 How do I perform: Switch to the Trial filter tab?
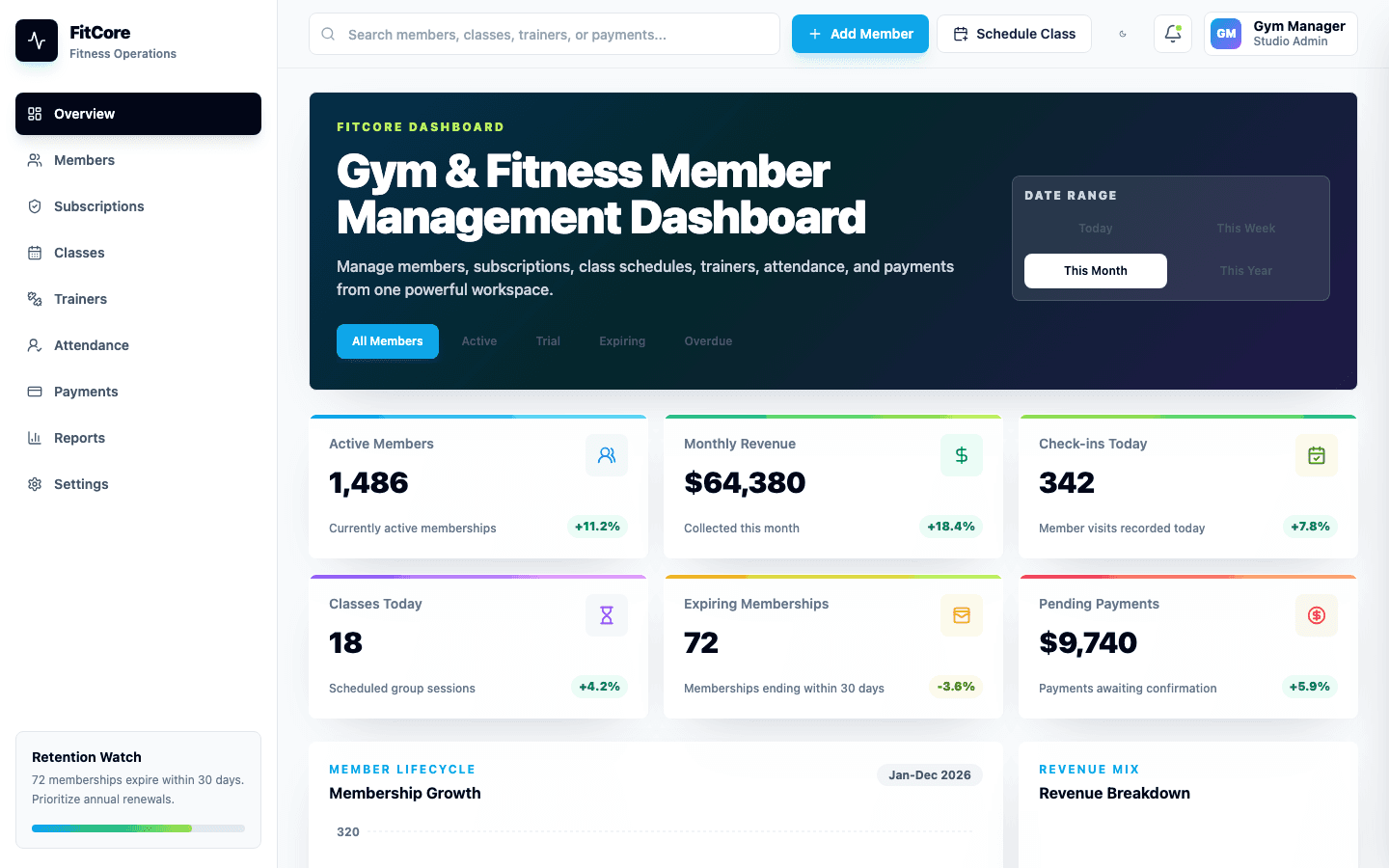[548, 341]
